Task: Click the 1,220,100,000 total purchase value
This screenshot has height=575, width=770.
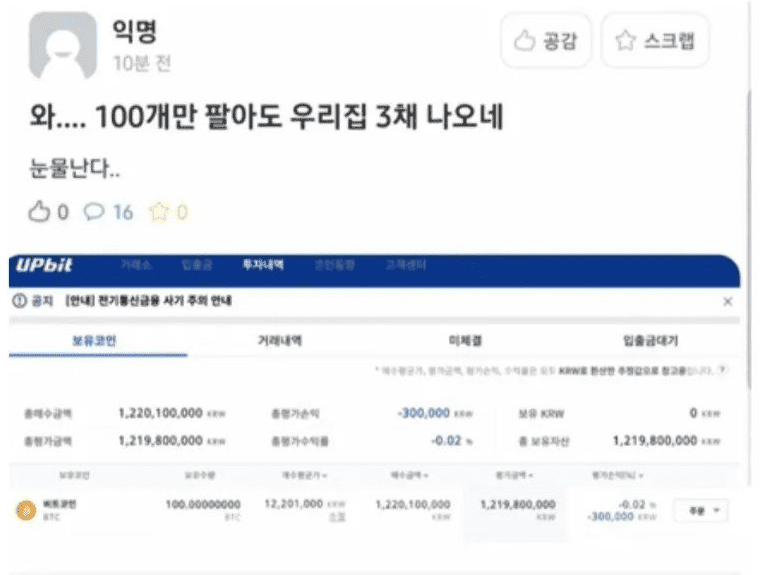Action: point(161,413)
